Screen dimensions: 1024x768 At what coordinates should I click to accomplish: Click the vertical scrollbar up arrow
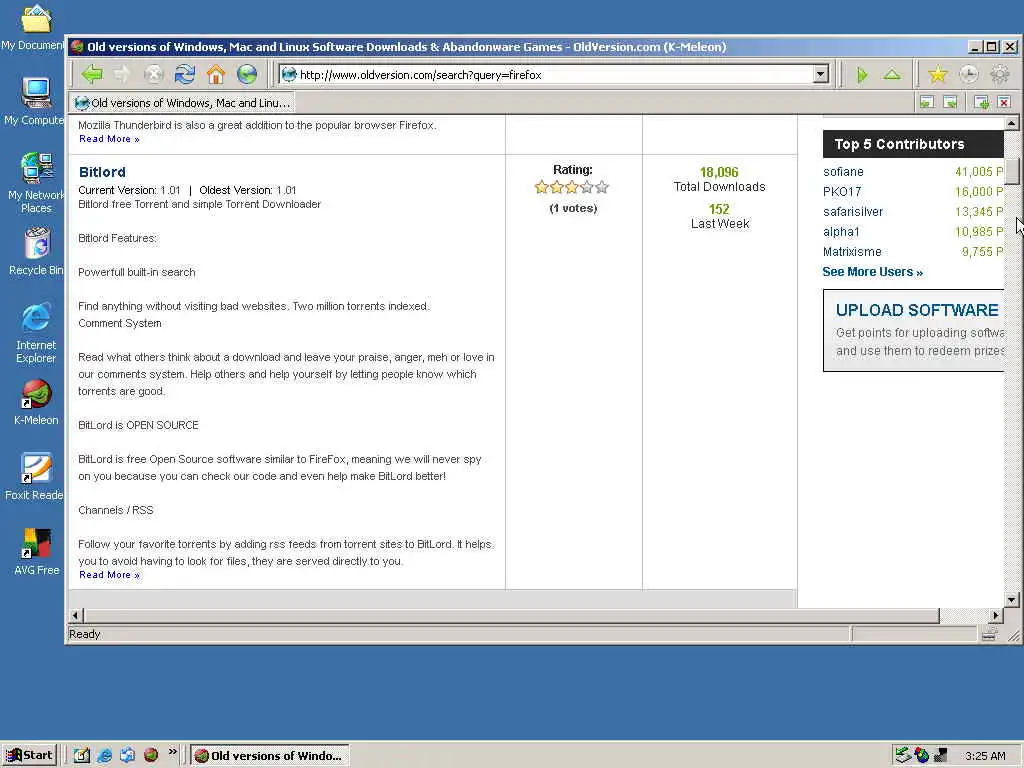(1012, 123)
